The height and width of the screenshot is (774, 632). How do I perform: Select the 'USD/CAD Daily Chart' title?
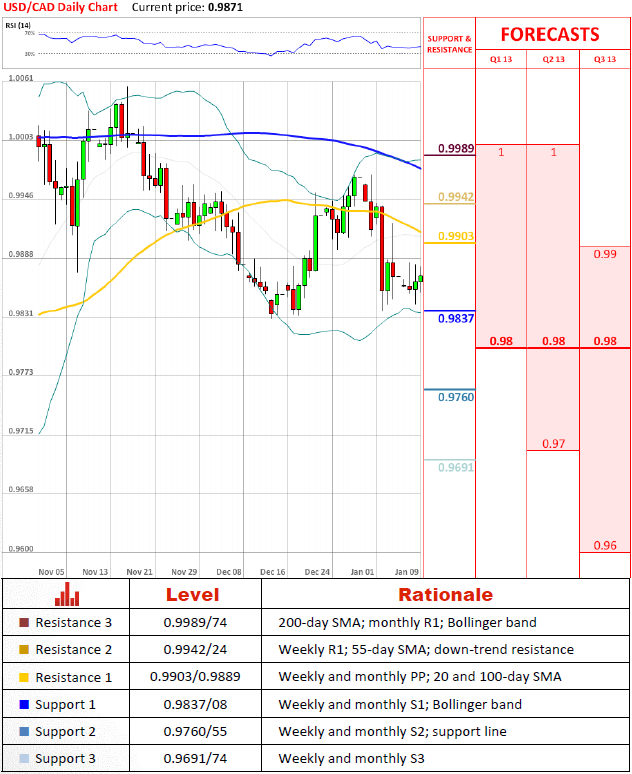coord(60,7)
